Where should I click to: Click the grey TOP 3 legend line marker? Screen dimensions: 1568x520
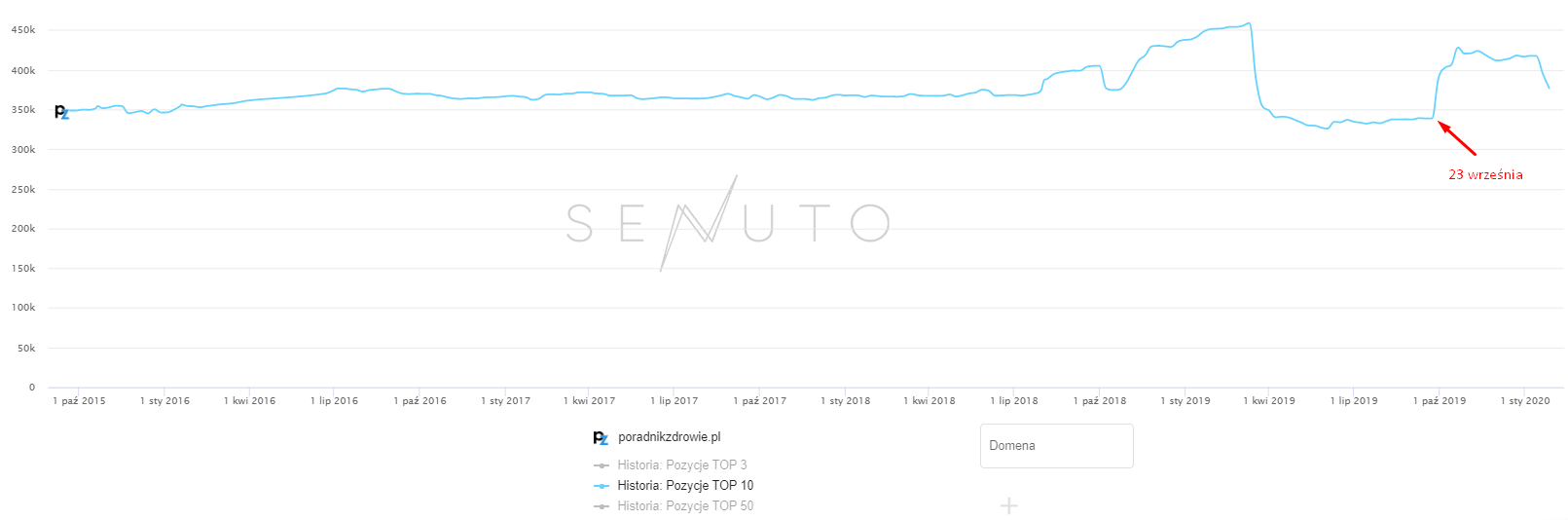[x=602, y=465]
